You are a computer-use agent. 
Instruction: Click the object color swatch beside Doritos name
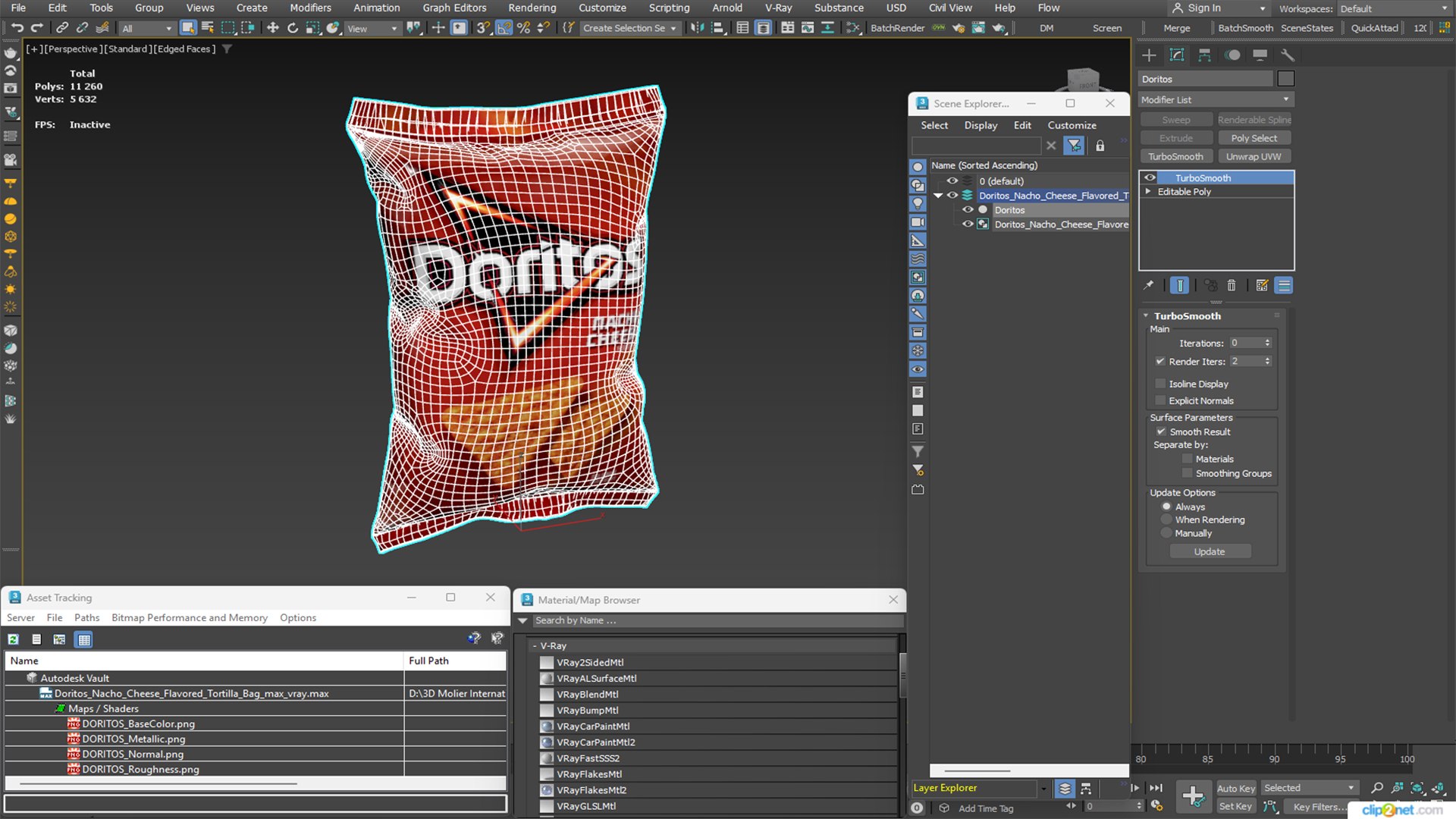[x=1285, y=79]
